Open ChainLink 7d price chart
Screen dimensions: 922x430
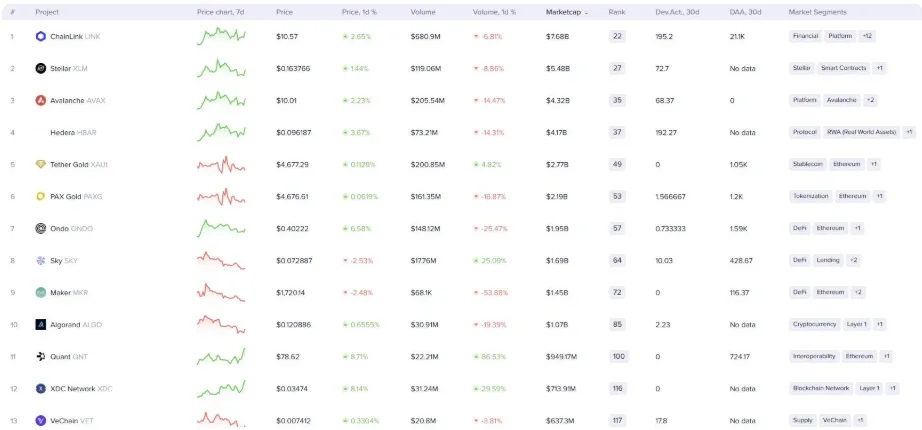tap(221, 36)
